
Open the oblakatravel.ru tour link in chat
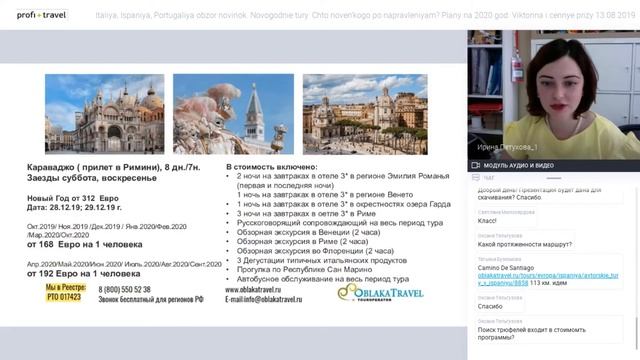548,279
